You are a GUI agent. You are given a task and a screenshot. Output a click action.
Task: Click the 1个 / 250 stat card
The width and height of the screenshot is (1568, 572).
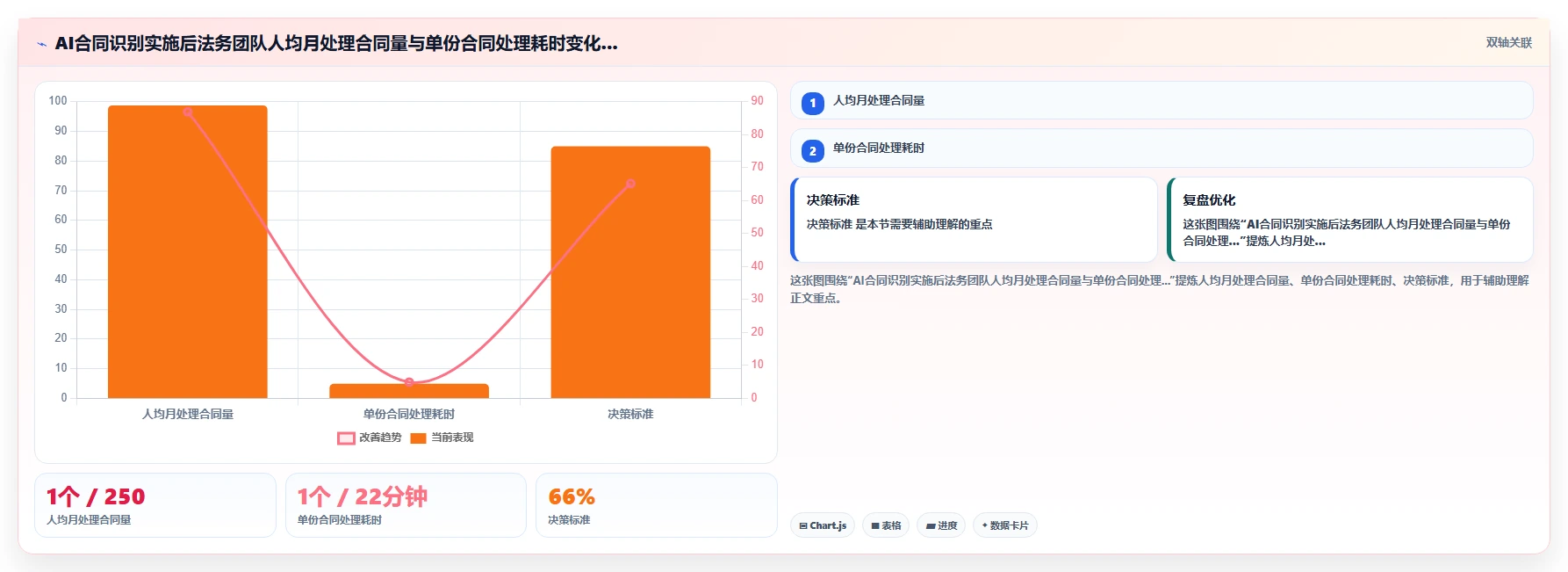[x=155, y=505]
